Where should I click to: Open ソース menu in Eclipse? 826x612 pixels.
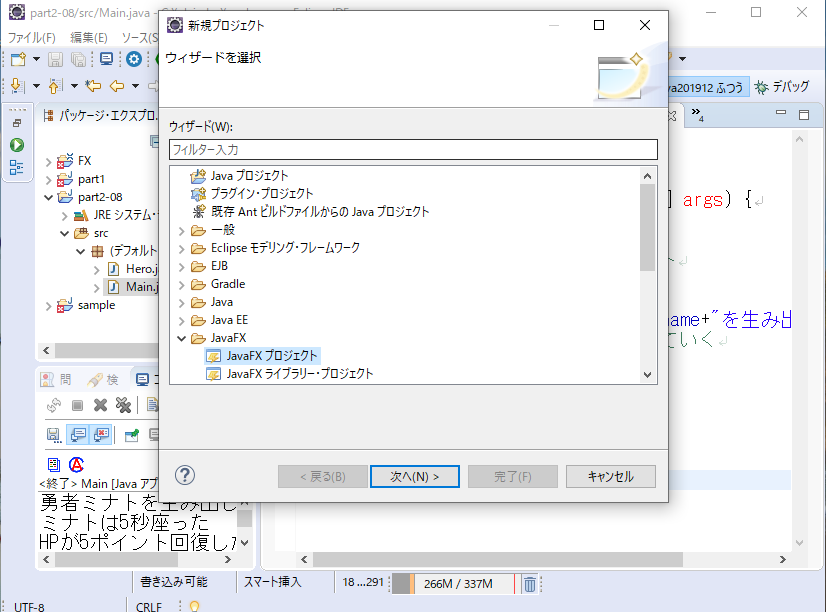click(140, 37)
